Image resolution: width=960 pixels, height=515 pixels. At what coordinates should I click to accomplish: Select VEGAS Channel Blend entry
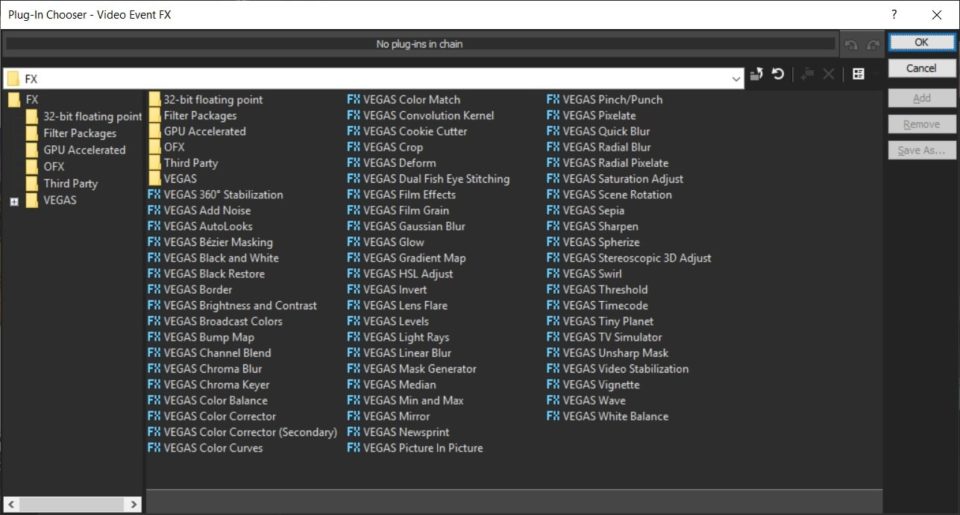209,353
